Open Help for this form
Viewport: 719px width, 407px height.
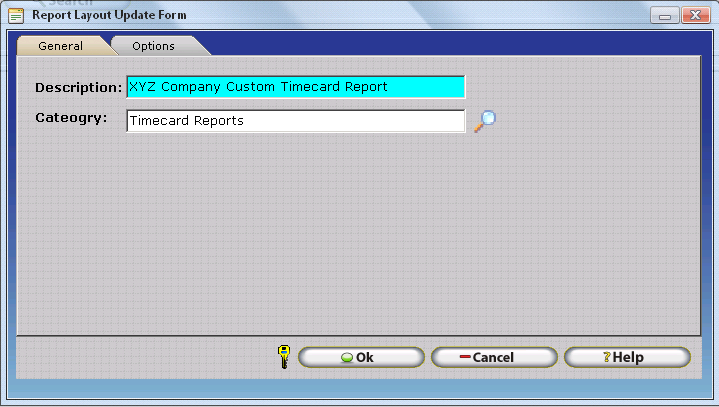[x=627, y=358]
